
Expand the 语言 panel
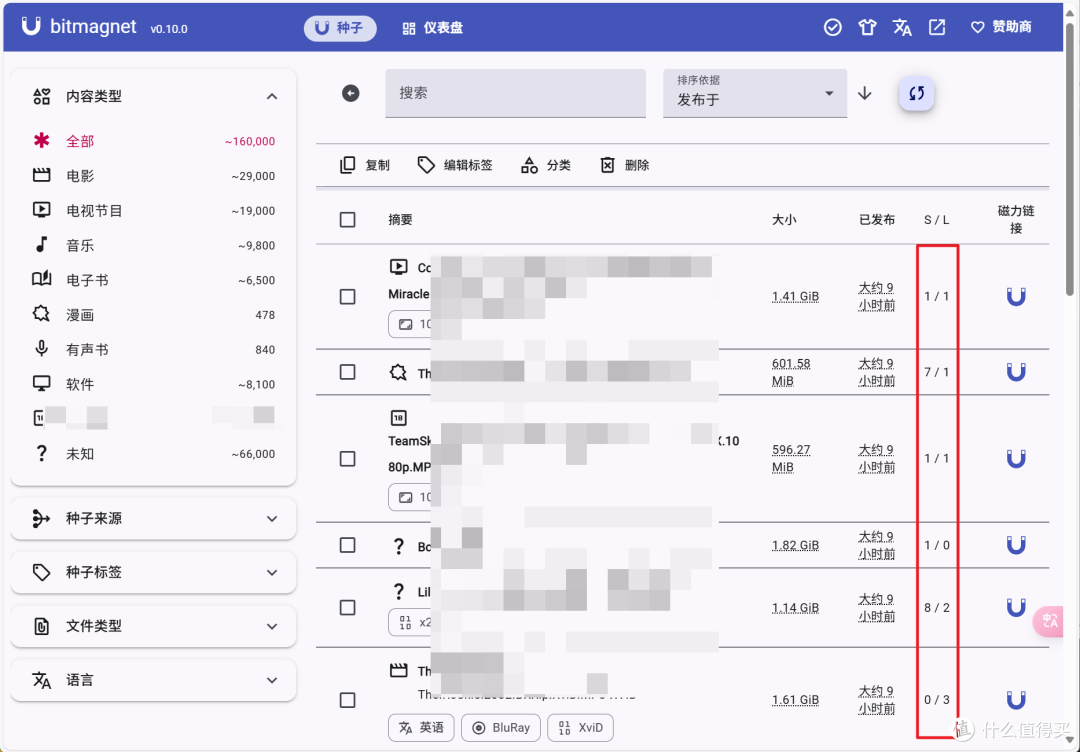tap(154, 680)
